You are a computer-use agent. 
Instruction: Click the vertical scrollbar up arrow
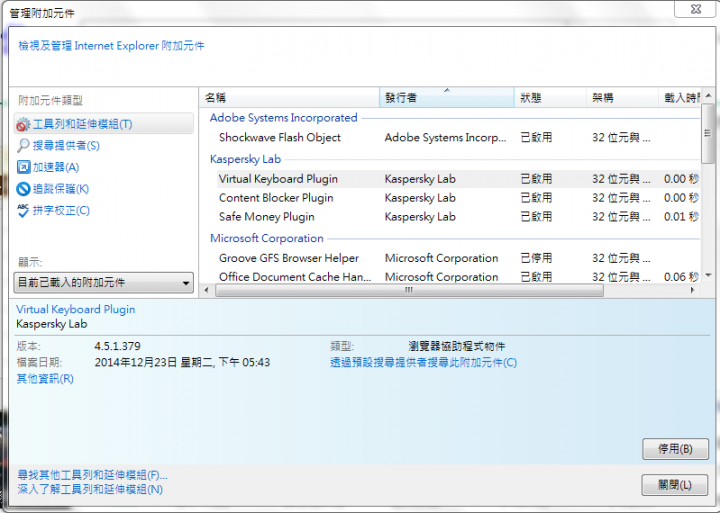tap(708, 96)
